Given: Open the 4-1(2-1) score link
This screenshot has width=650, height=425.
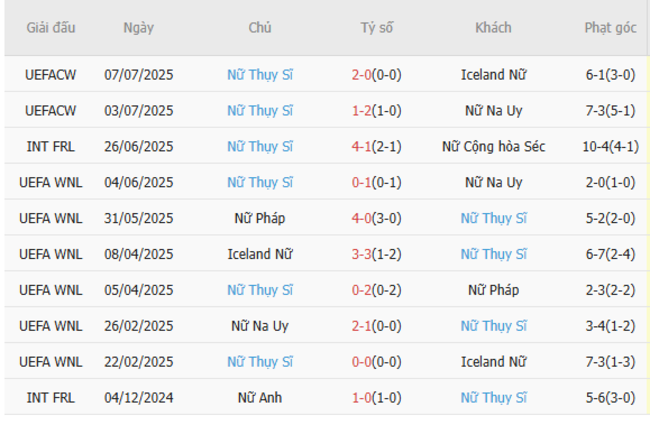Looking at the screenshot, I should pyautogui.click(x=376, y=146).
